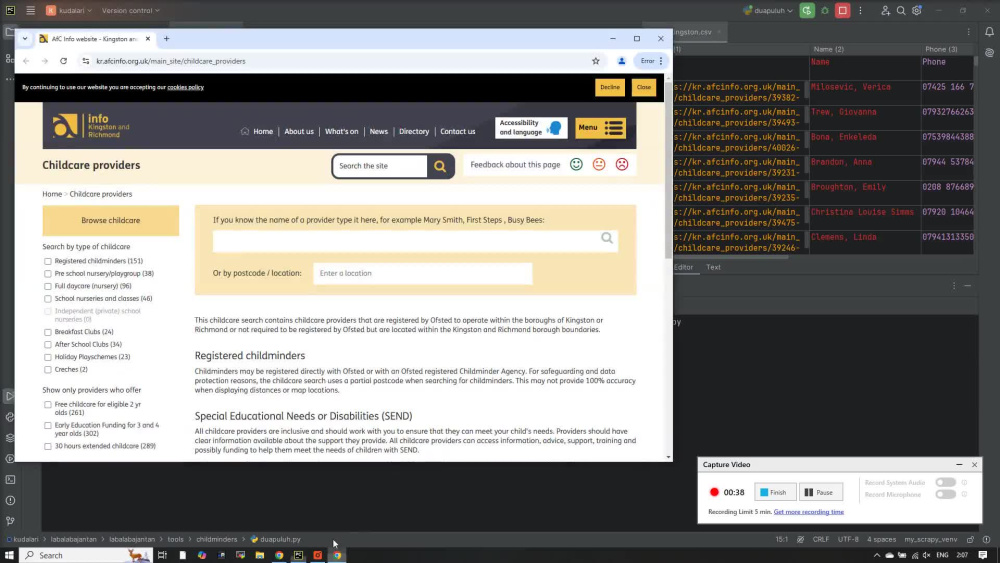Open new browser tab
This screenshot has height=563, width=1000.
point(166,39)
